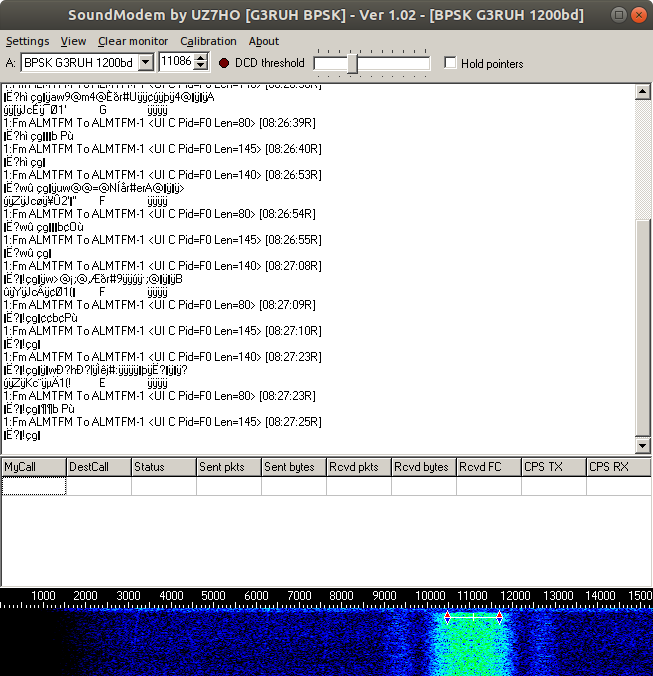
Task: Click the packet line timestamped 08:26:39R
Action: [159, 123]
